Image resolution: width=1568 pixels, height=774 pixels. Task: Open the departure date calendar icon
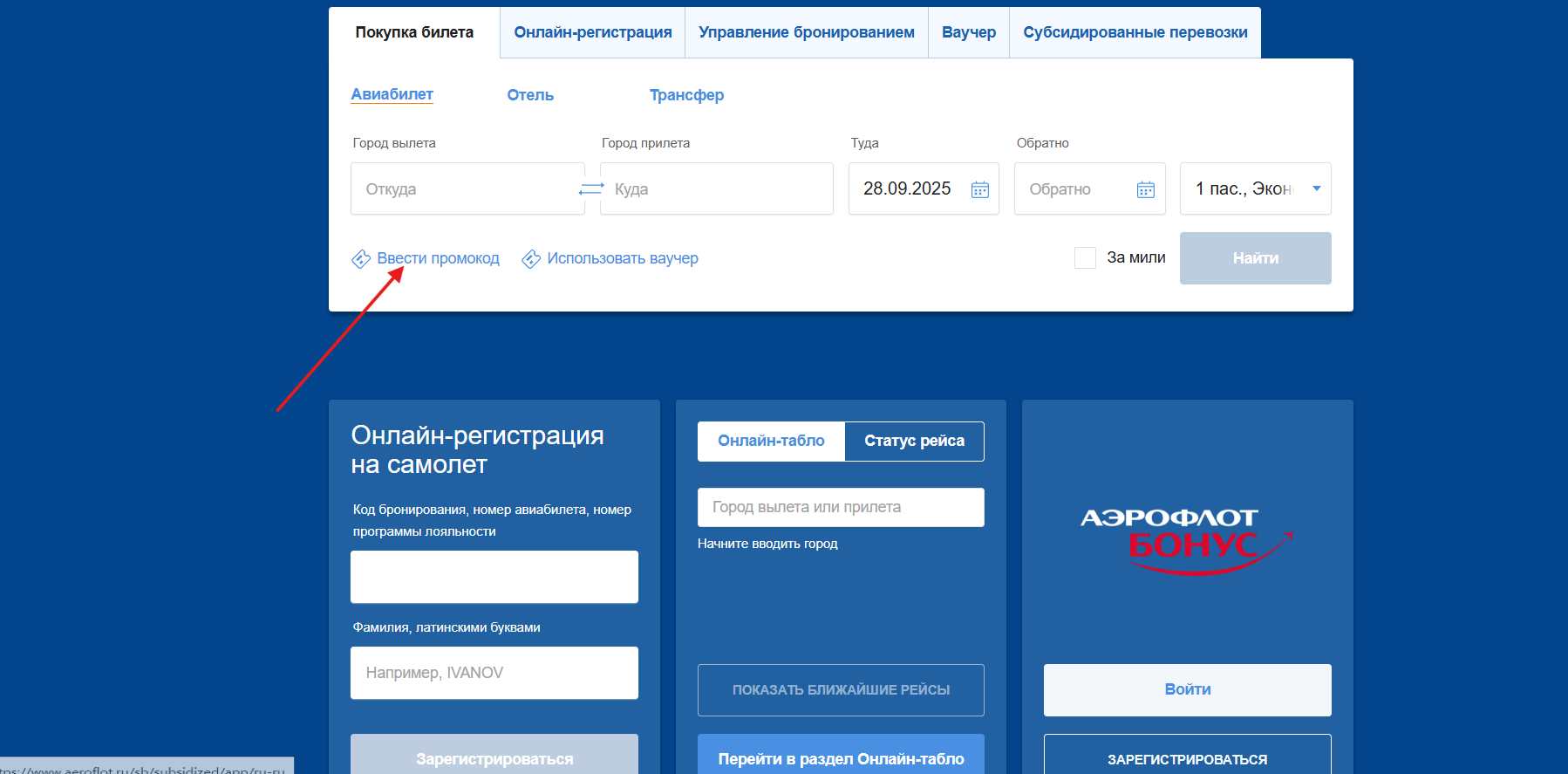(x=980, y=189)
